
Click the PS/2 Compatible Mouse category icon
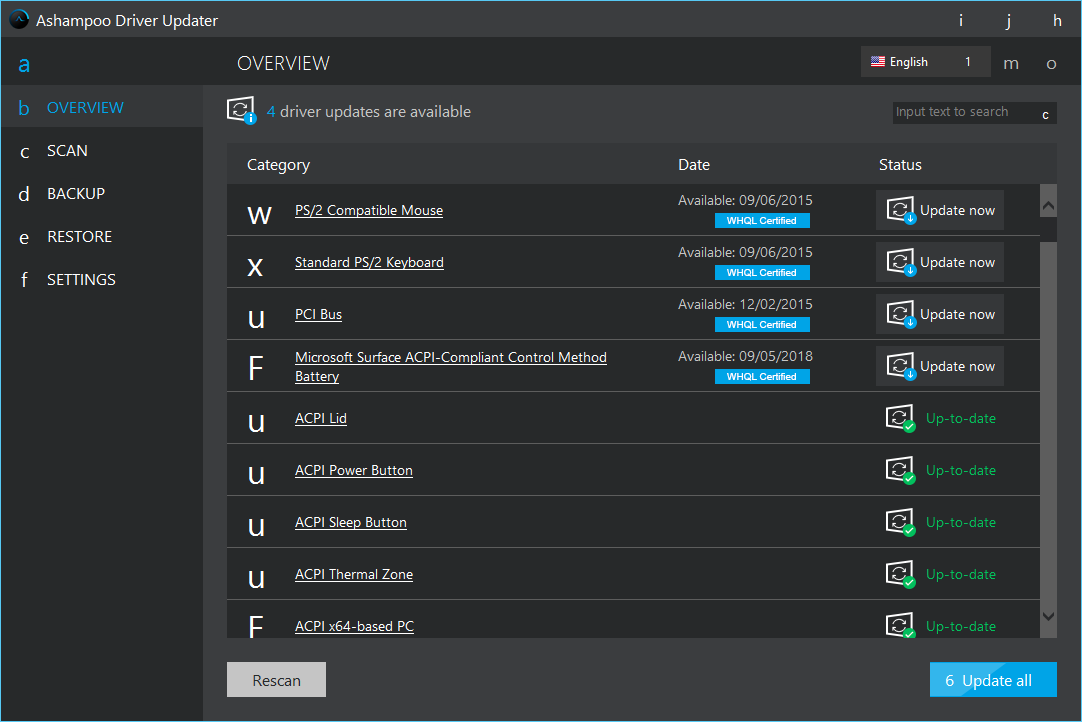coord(259,215)
